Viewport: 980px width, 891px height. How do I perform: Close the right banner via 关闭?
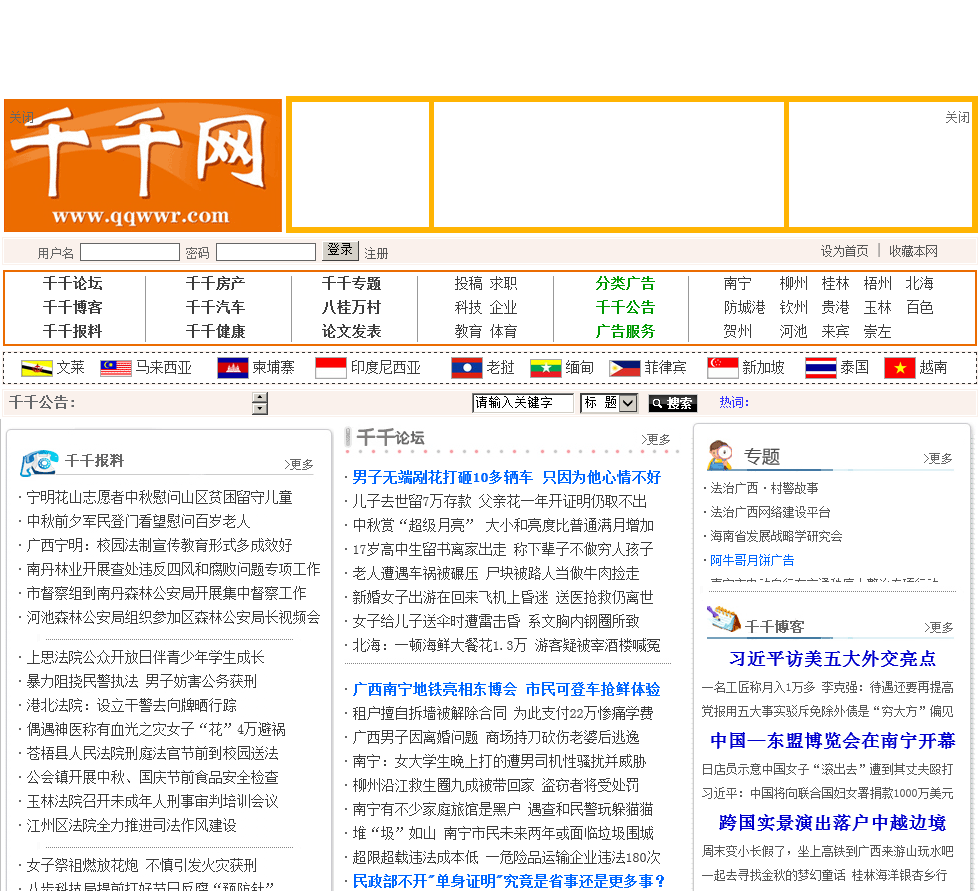957,117
